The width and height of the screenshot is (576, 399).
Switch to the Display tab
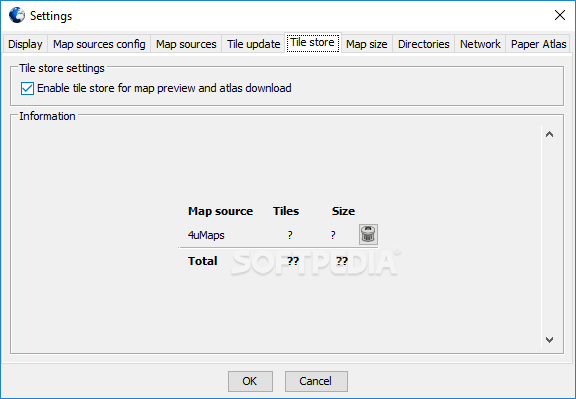25,44
